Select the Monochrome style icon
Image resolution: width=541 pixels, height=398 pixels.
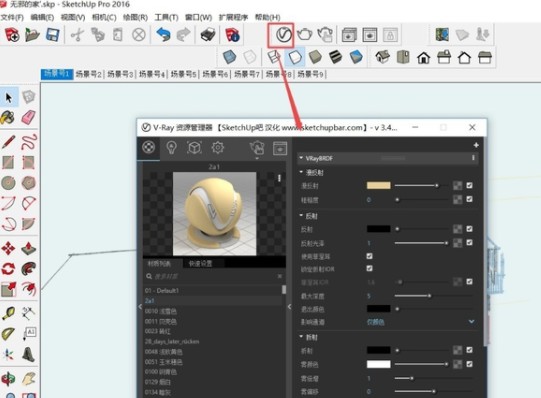pos(356,57)
